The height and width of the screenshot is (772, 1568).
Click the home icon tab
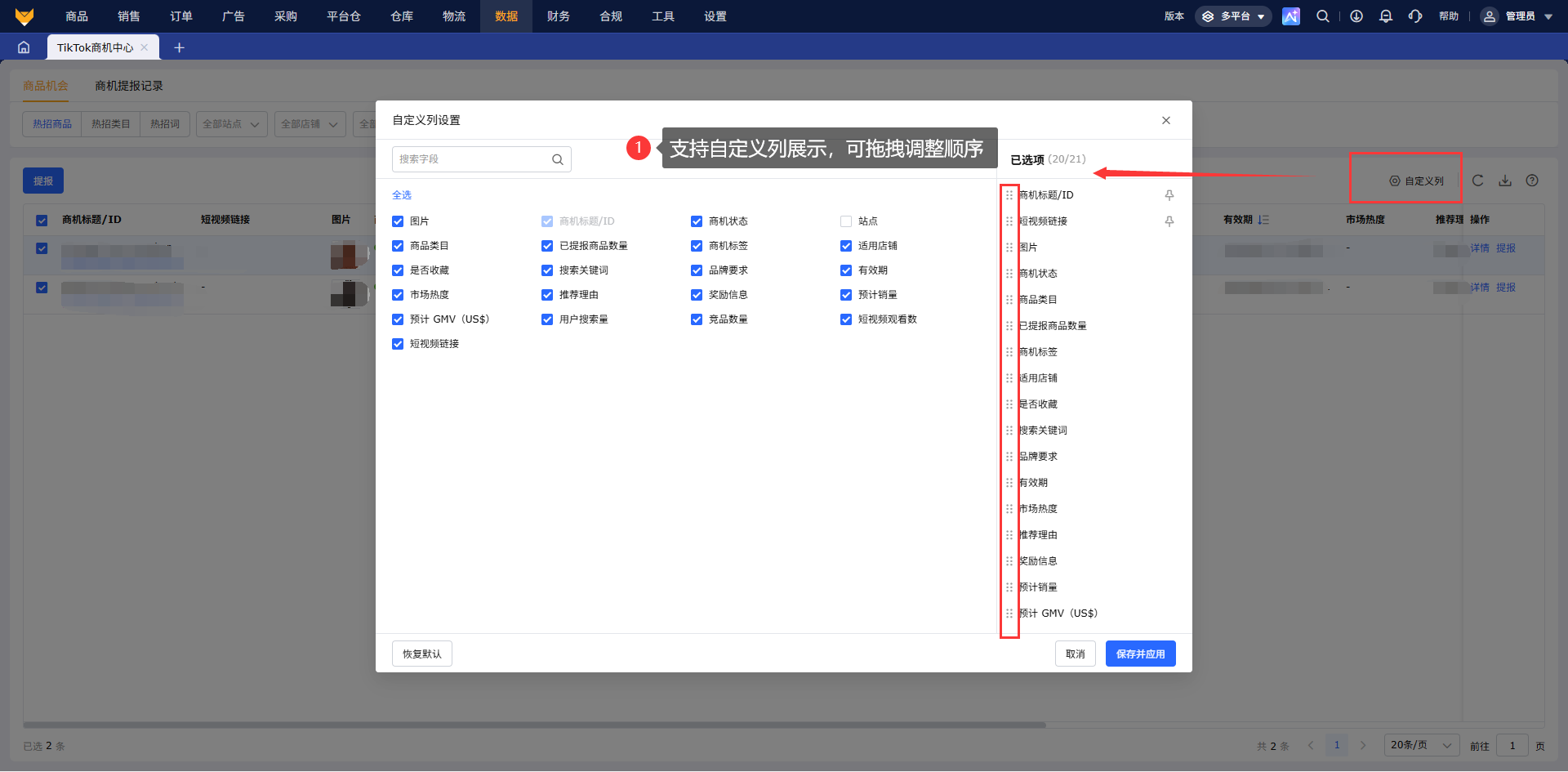click(x=24, y=47)
